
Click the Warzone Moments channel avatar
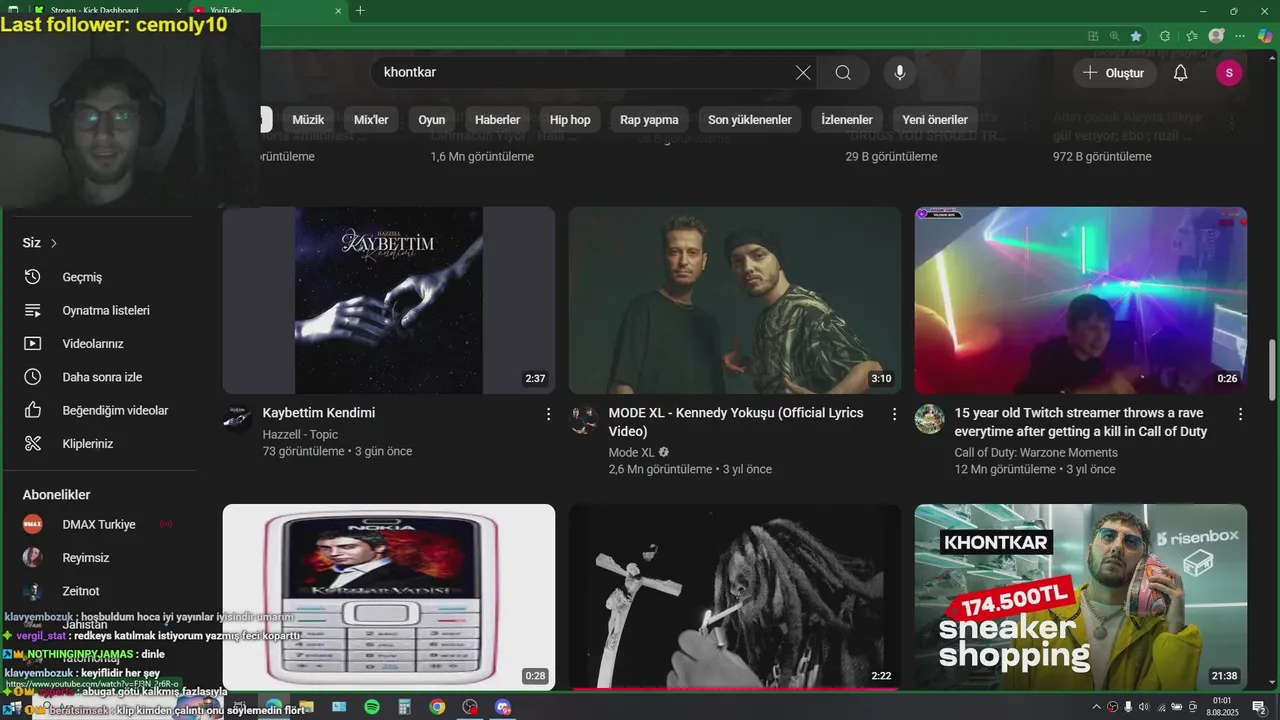coord(929,419)
